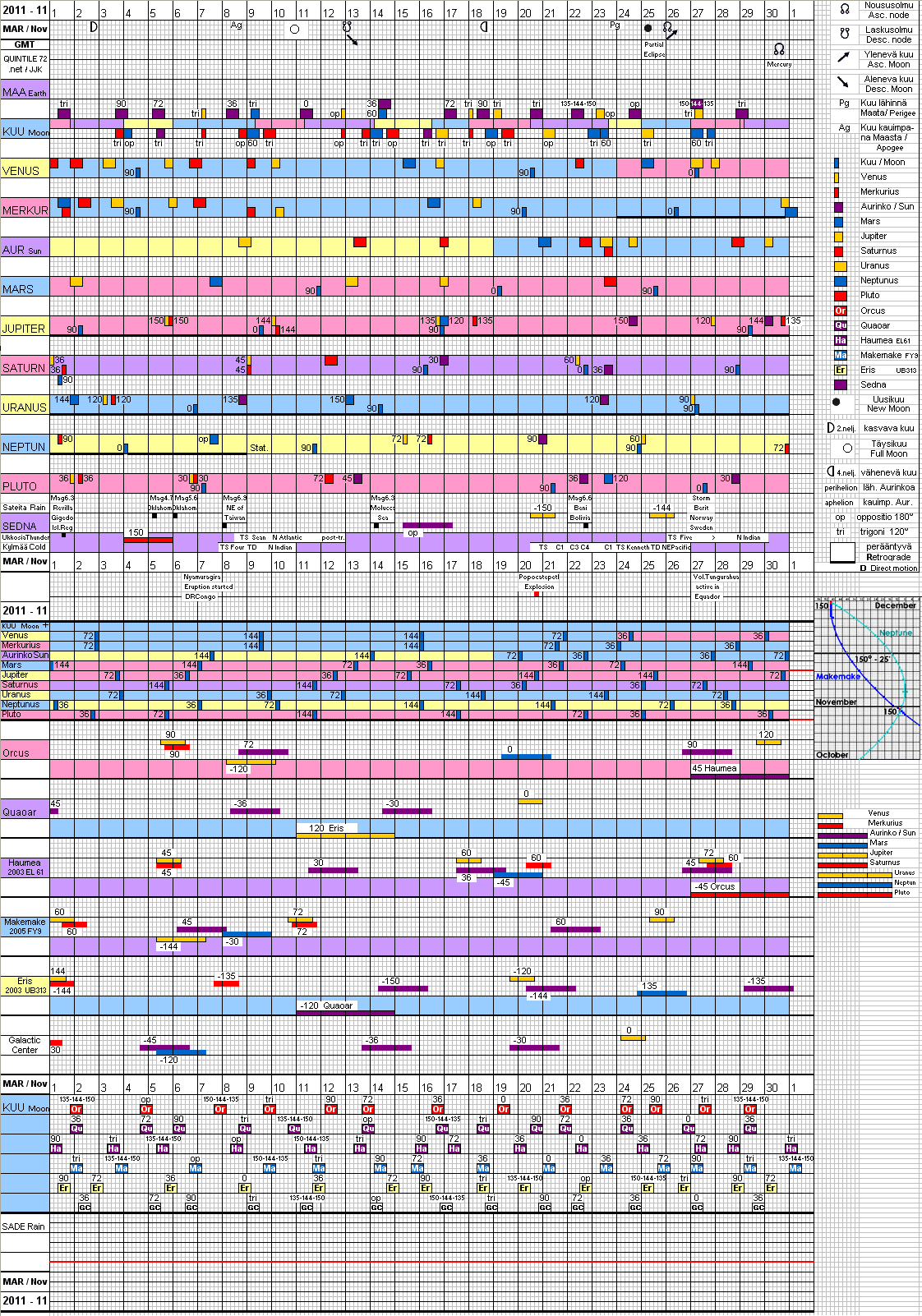Click the red Orcus 'Or' legend icon
Viewport: 922px width, 1316px height.
[x=840, y=311]
